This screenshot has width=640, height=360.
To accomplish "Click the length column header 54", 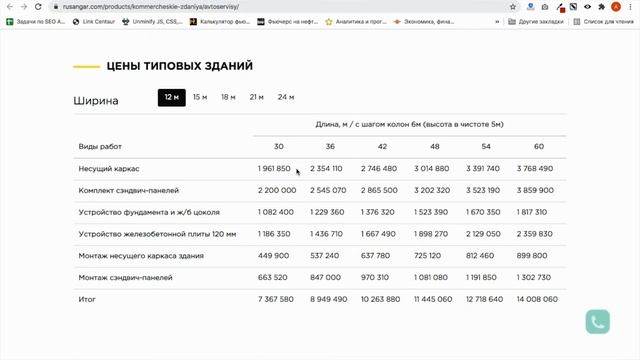I will click(486, 147).
